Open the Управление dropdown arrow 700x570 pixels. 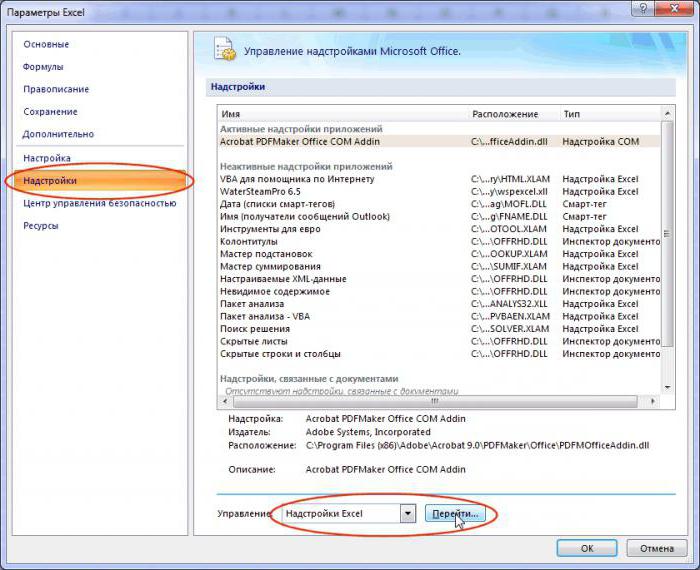point(408,514)
